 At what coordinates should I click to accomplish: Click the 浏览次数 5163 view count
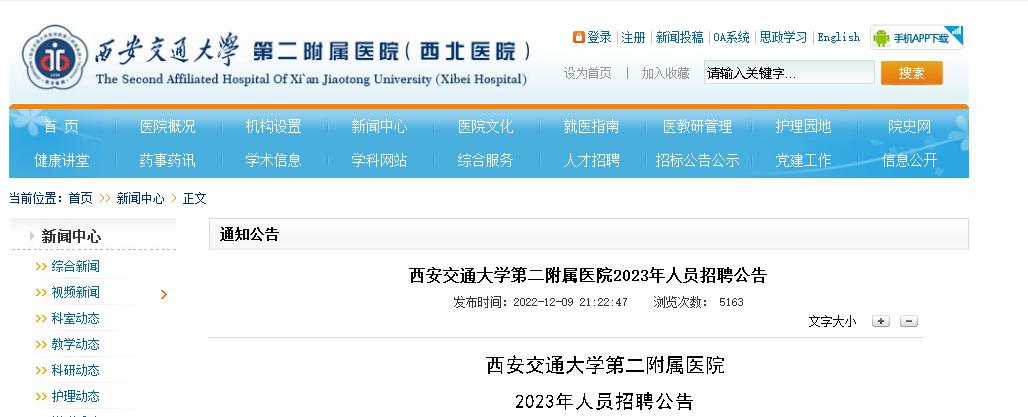click(698, 302)
